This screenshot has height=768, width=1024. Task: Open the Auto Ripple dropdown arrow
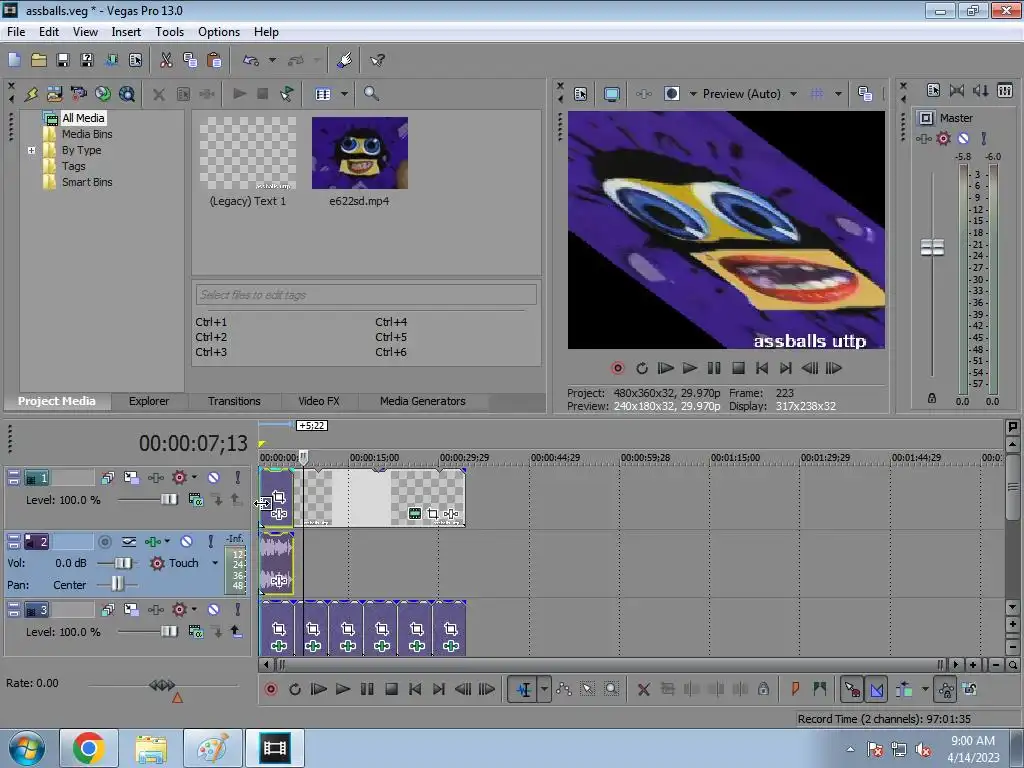point(925,689)
